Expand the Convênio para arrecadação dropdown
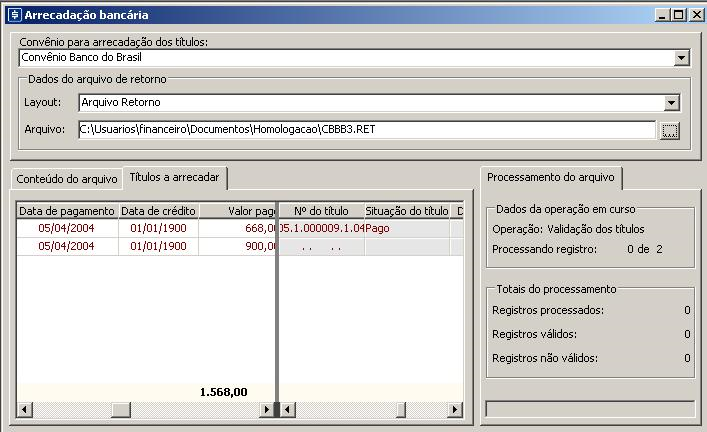This screenshot has width=707, height=432. [682, 58]
